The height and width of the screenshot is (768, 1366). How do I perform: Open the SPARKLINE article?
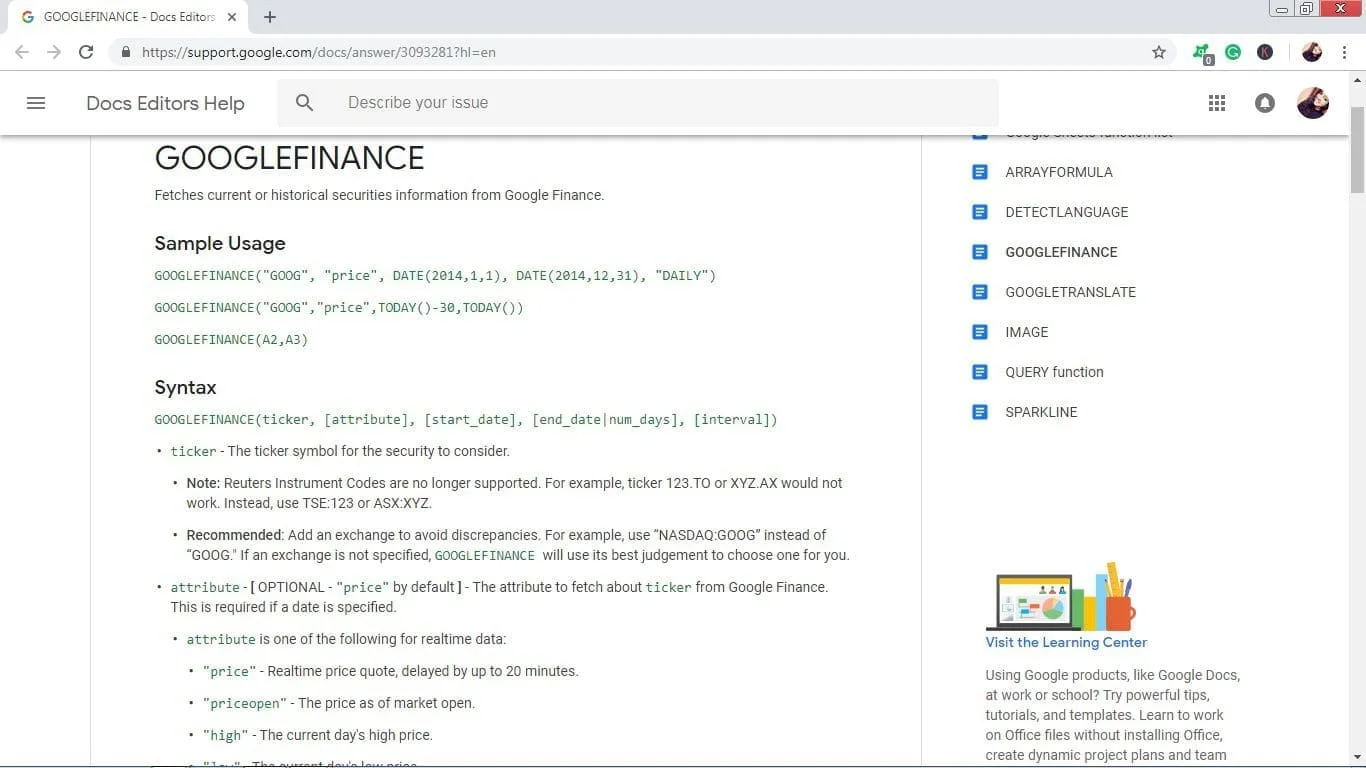click(x=1042, y=412)
